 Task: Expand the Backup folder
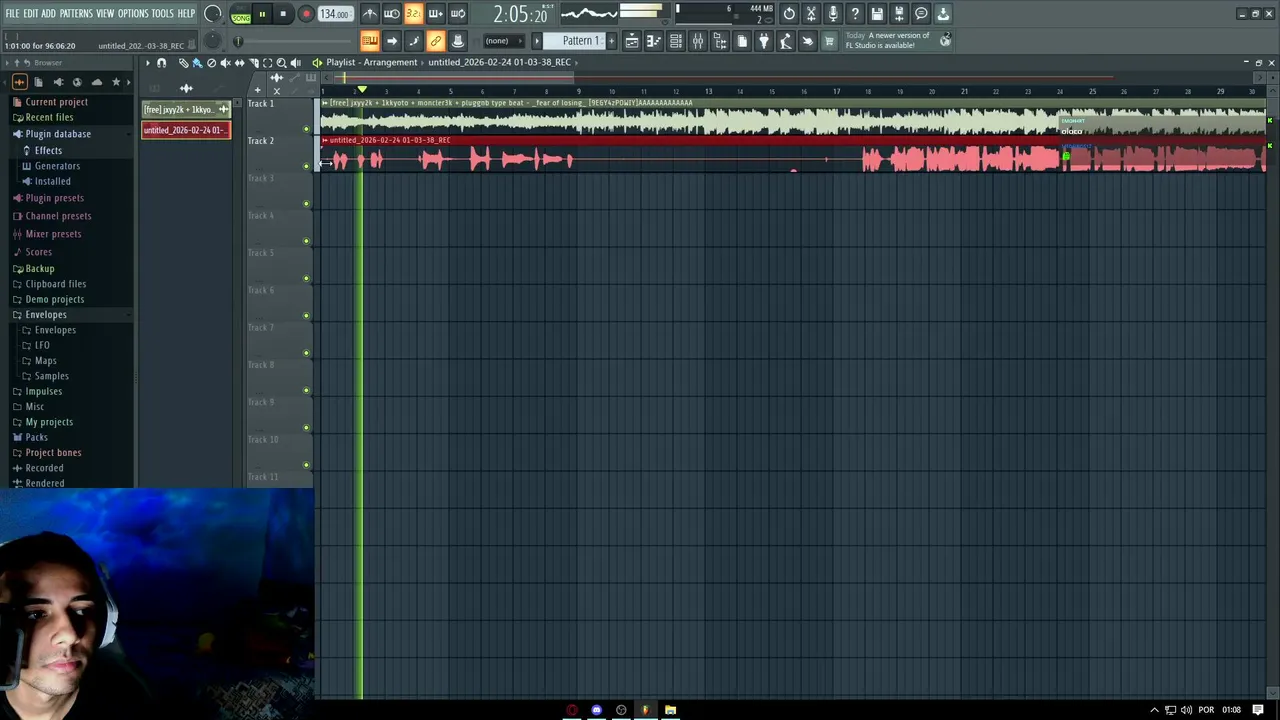click(40, 269)
